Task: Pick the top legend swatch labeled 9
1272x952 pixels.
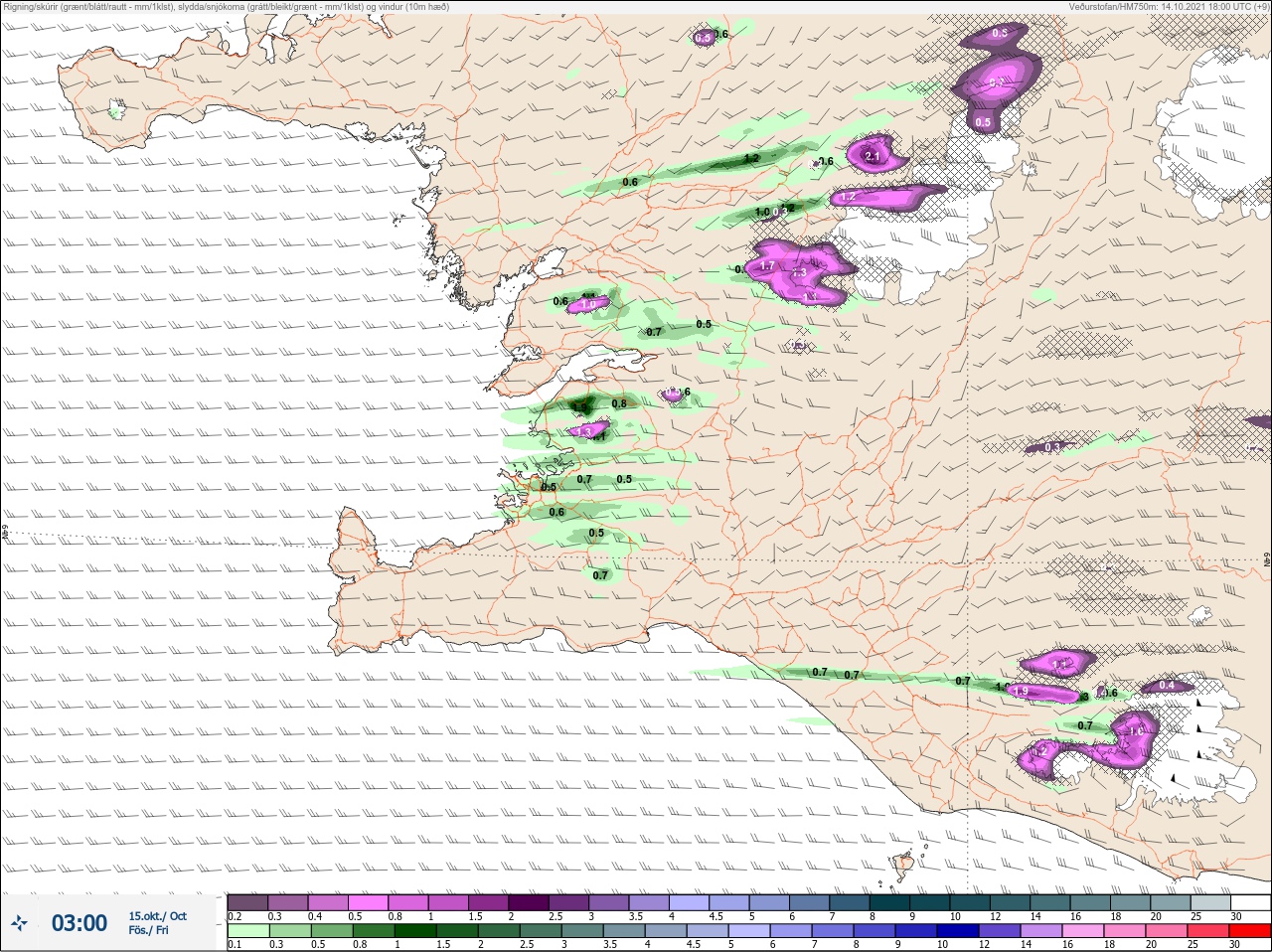Action: tap(930, 902)
